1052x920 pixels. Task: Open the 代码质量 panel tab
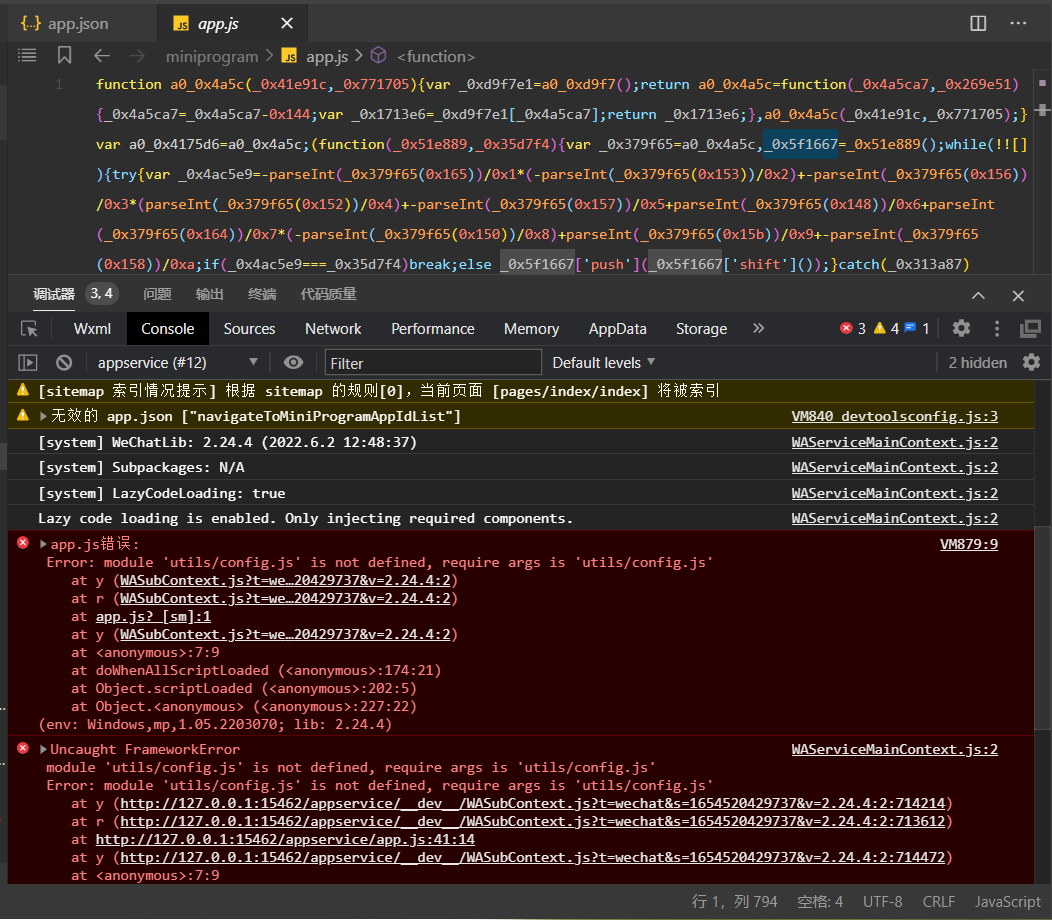[x=328, y=295]
